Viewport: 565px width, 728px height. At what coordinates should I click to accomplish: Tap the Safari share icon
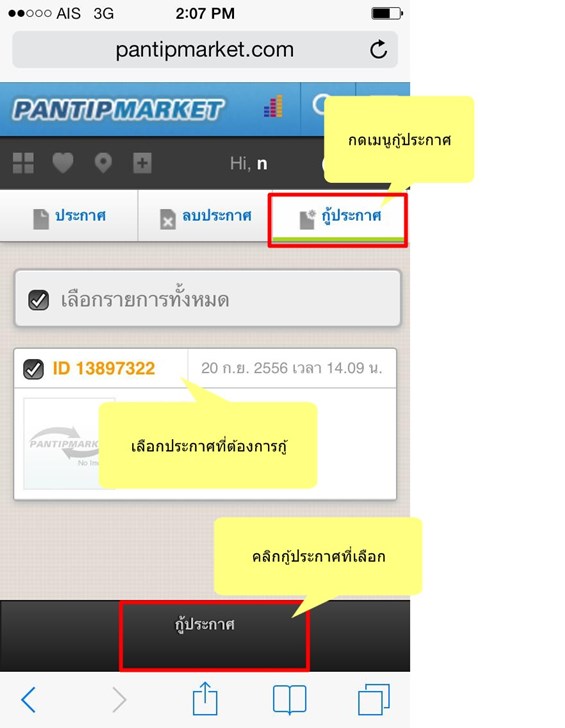[205, 698]
